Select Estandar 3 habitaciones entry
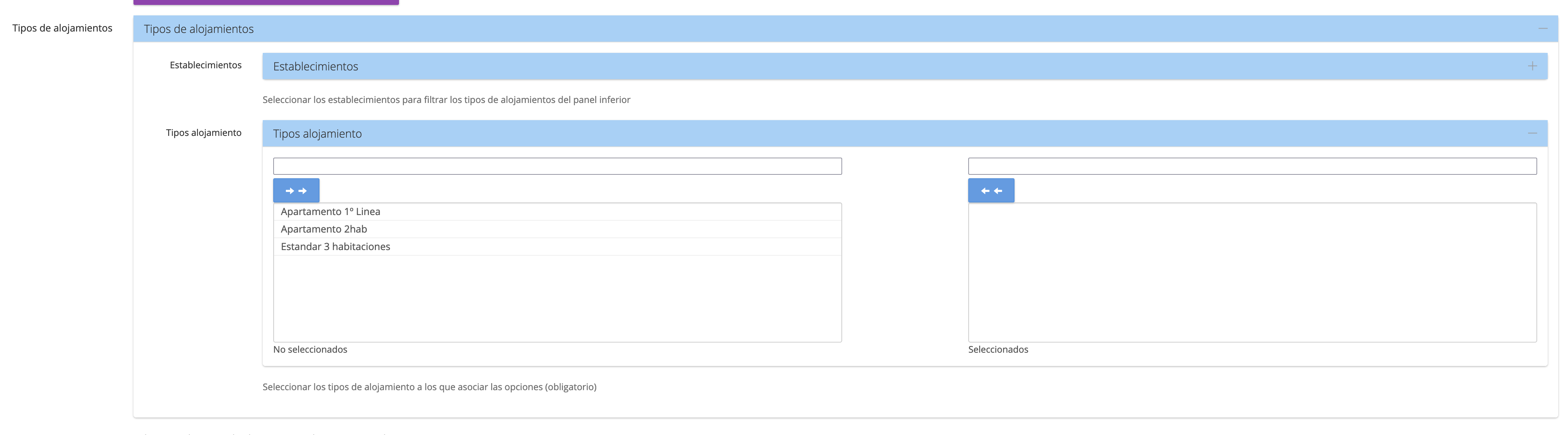 tap(335, 247)
